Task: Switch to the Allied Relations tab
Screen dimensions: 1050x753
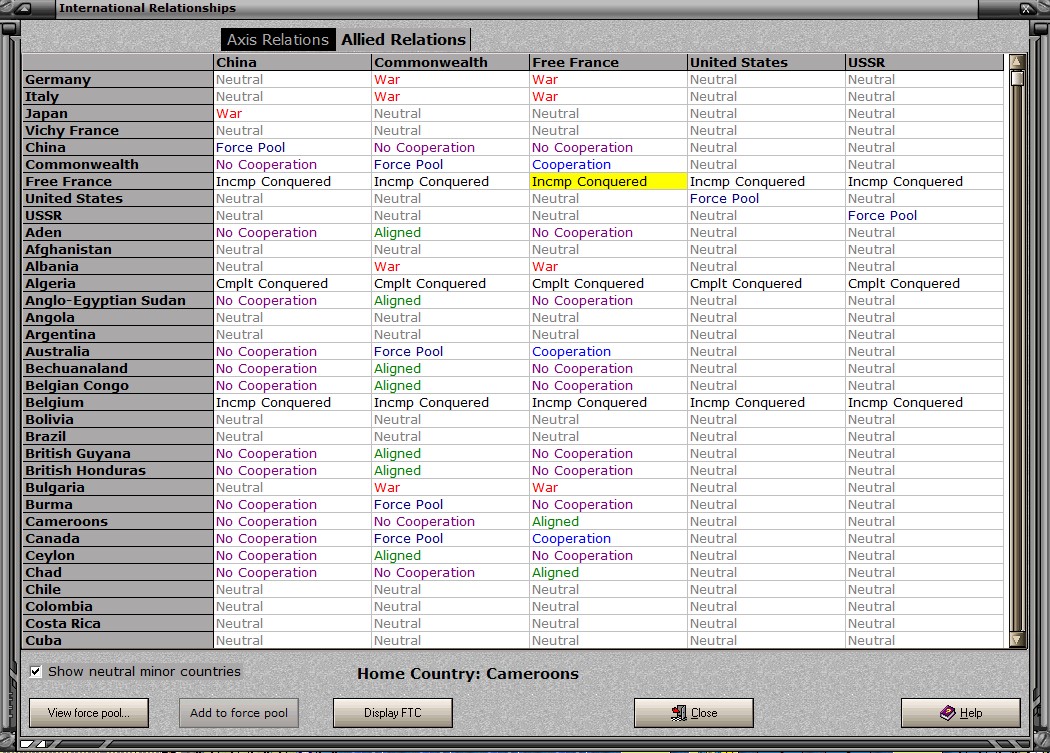Action: (403, 40)
